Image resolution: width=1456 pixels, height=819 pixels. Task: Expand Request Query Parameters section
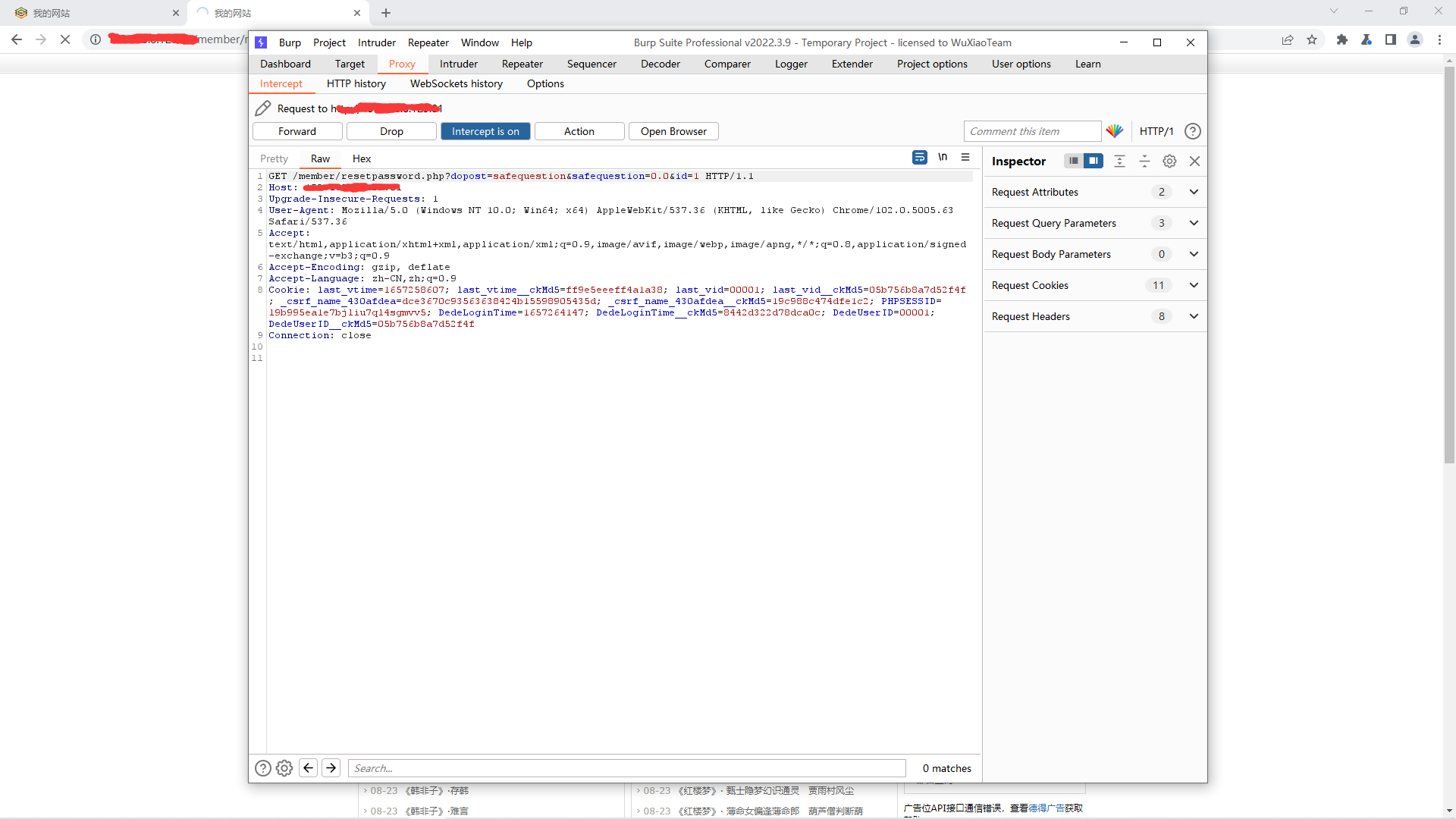click(x=1194, y=223)
